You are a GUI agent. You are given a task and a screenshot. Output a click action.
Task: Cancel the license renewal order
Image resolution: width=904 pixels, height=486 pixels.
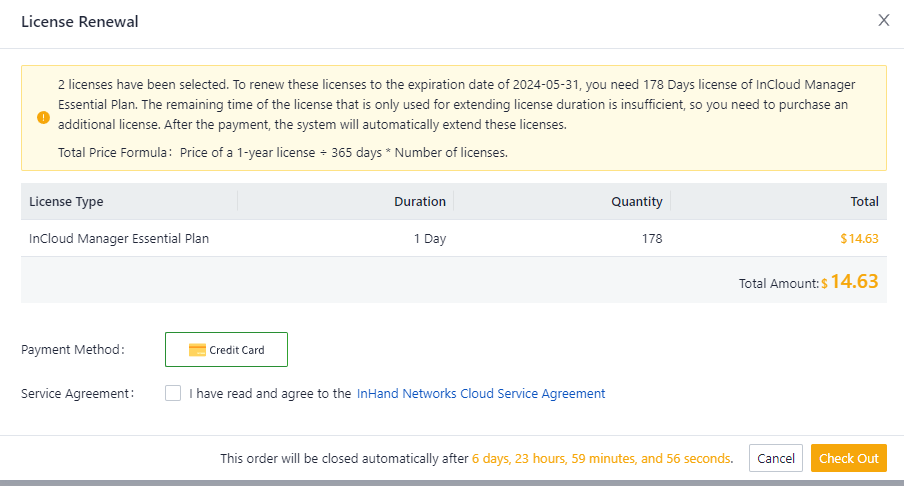pyautogui.click(x=775, y=458)
